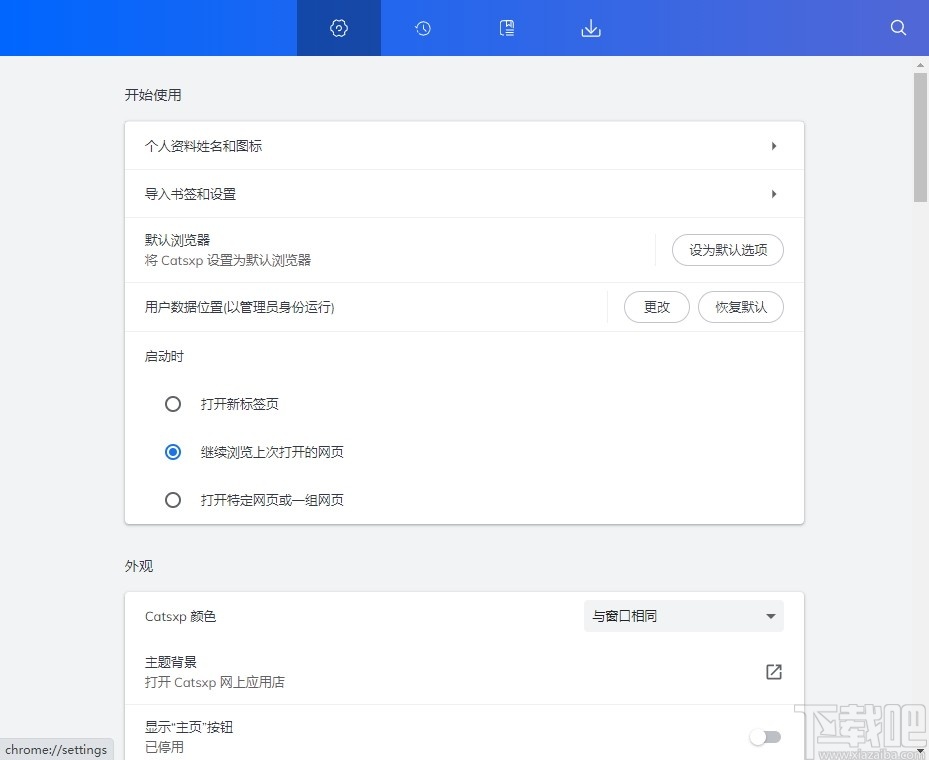Enable the 显示"主页"按钮 toggle
This screenshot has width=929, height=760.
[x=765, y=736]
